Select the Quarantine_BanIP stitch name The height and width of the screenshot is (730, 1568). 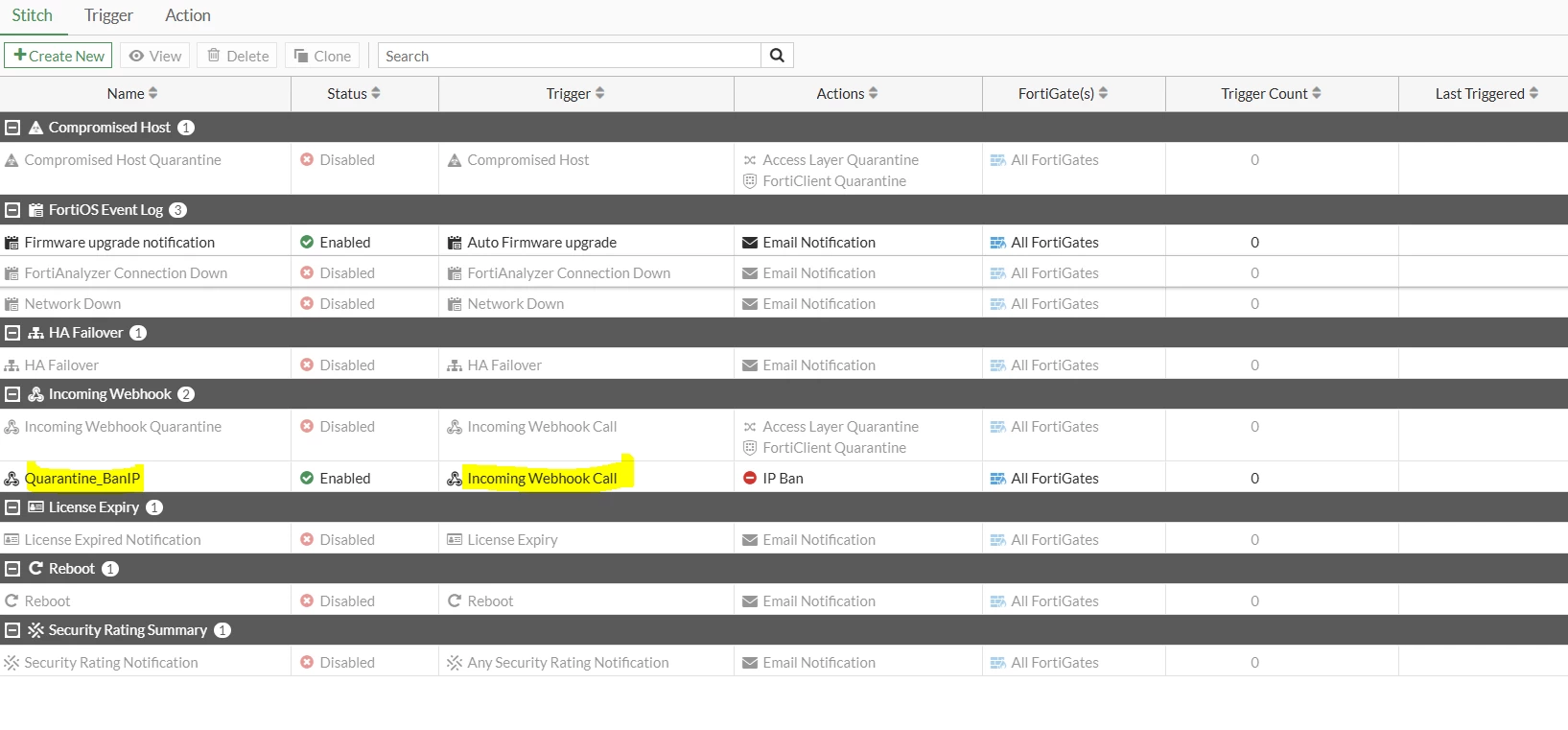coord(82,479)
